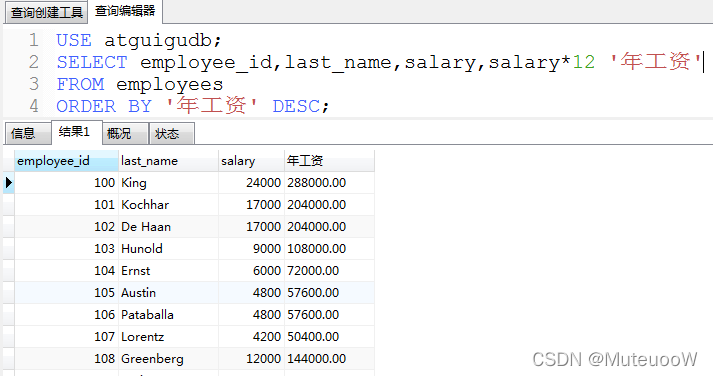713x376 pixels.
Task: Open the 信息 result tab
Action: [27, 133]
